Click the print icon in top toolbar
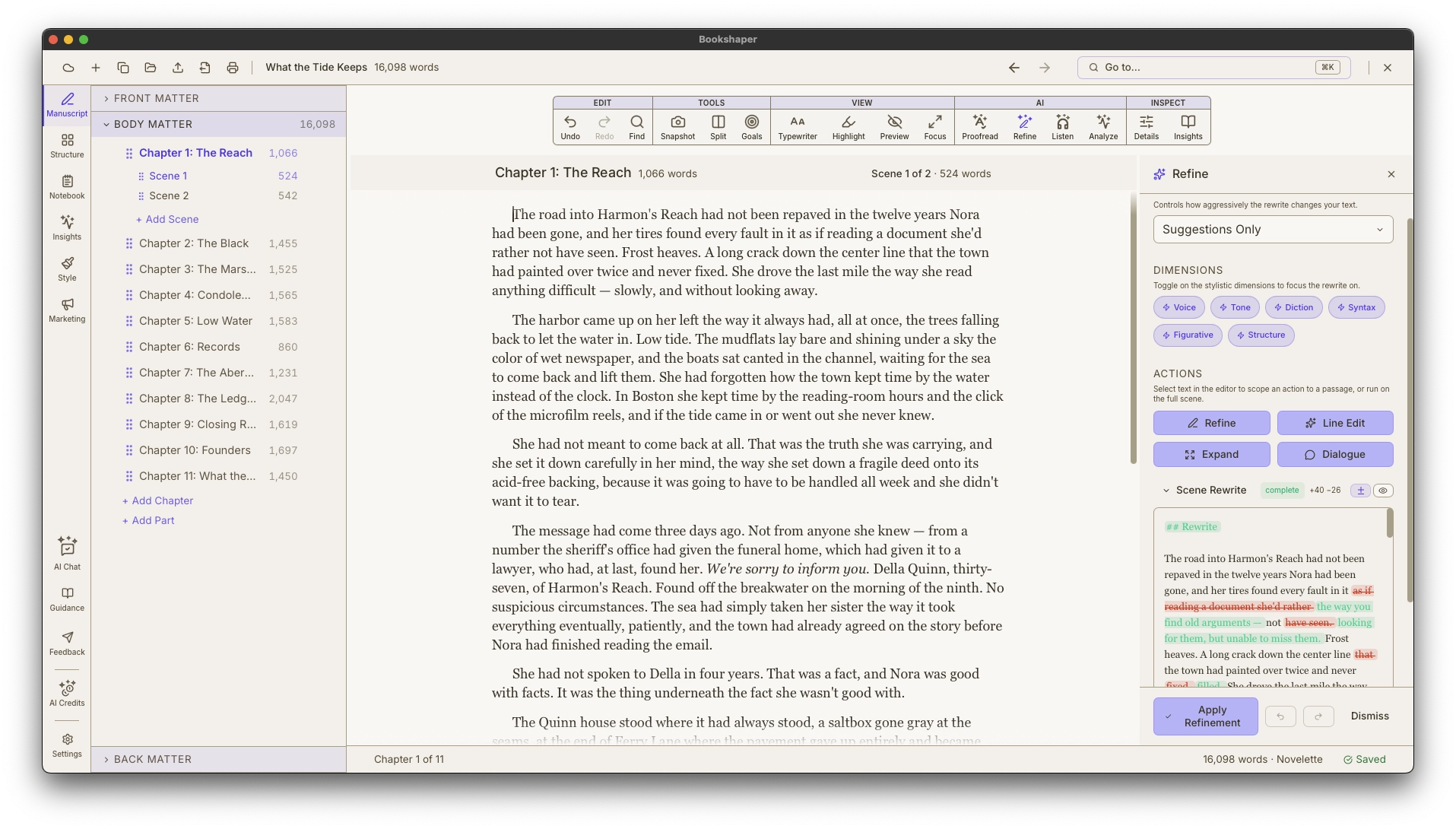The height and width of the screenshot is (829, 1456). tap(233, 68)
